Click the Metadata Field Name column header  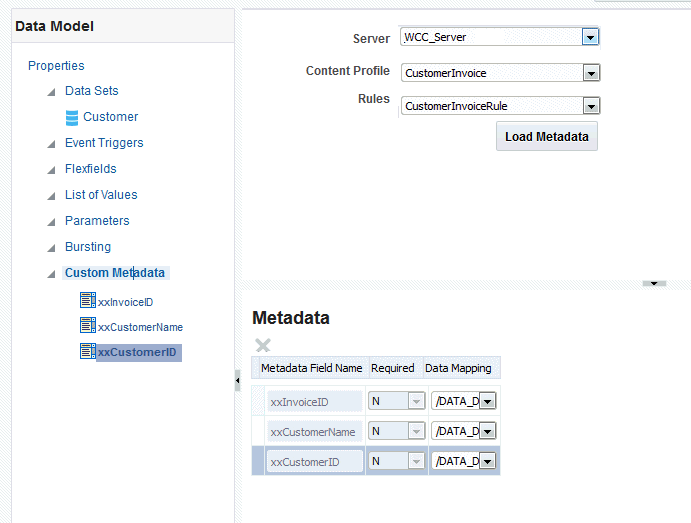[312, 368]
